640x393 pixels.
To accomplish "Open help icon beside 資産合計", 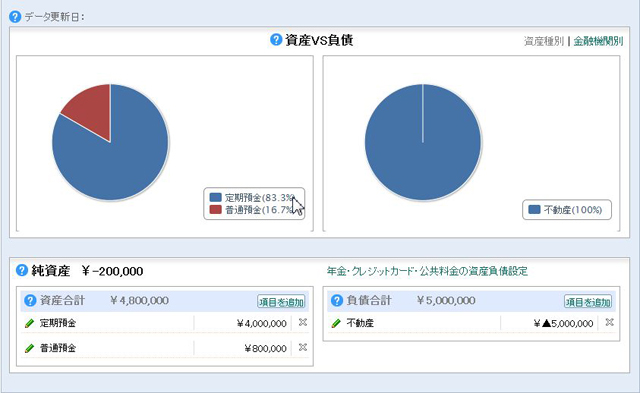I will click(30, 300).
